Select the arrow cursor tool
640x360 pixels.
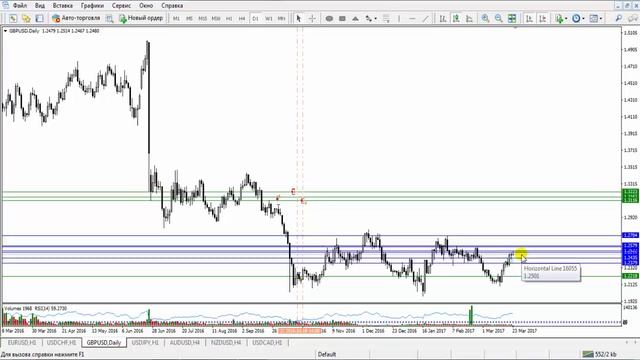click(299, 18)
